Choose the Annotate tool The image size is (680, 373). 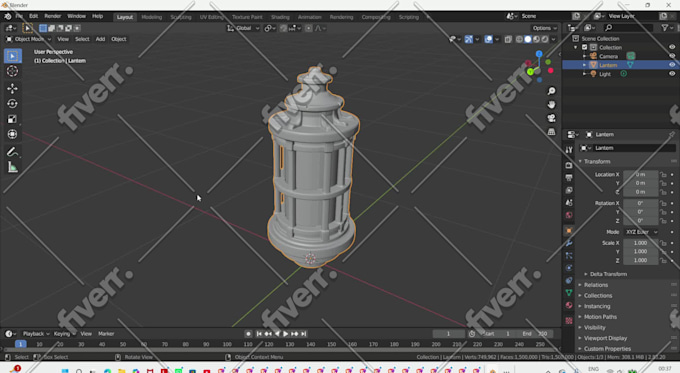[x=13, y=152]
